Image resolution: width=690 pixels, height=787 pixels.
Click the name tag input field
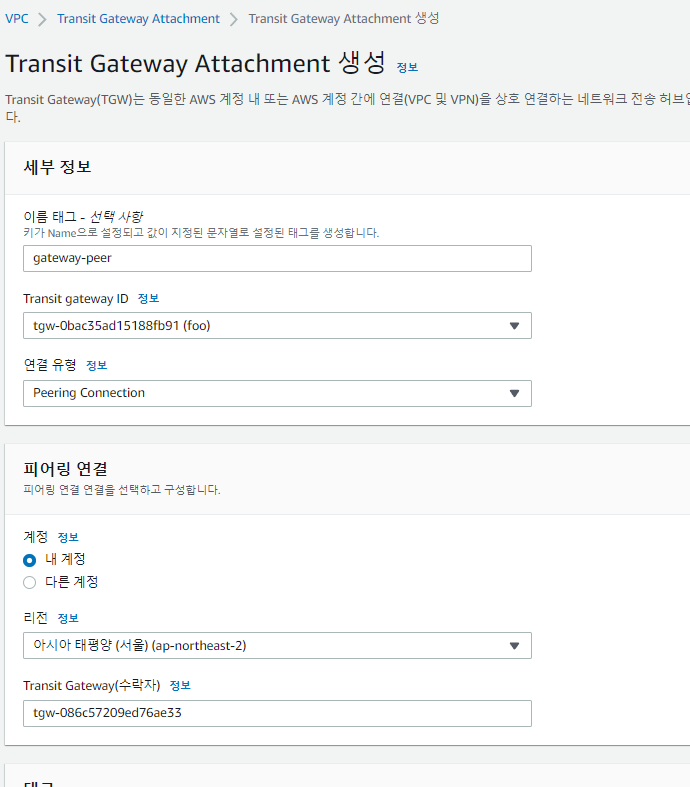click(277, 258)
